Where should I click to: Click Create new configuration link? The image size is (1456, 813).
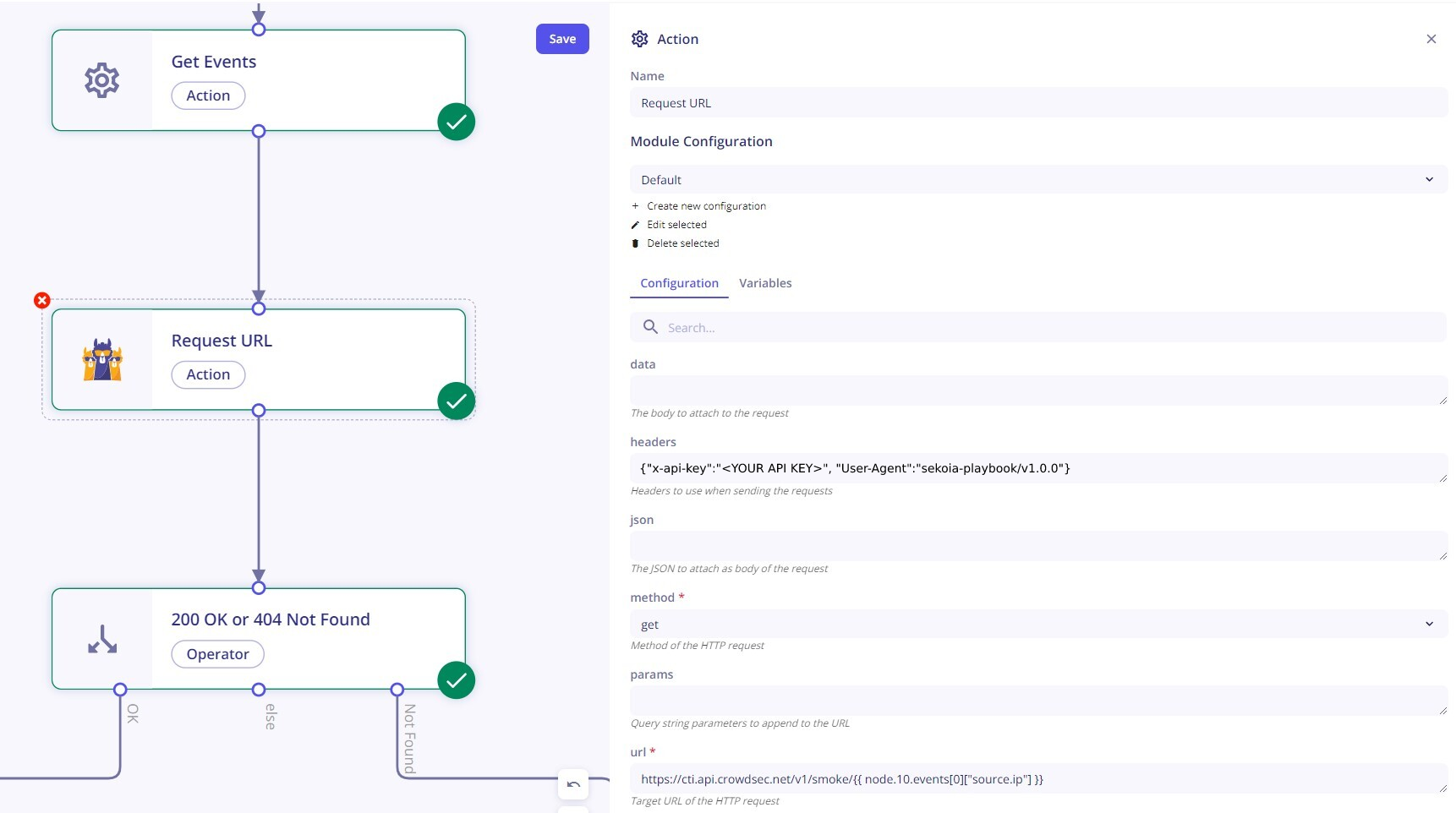click(706, 206)
